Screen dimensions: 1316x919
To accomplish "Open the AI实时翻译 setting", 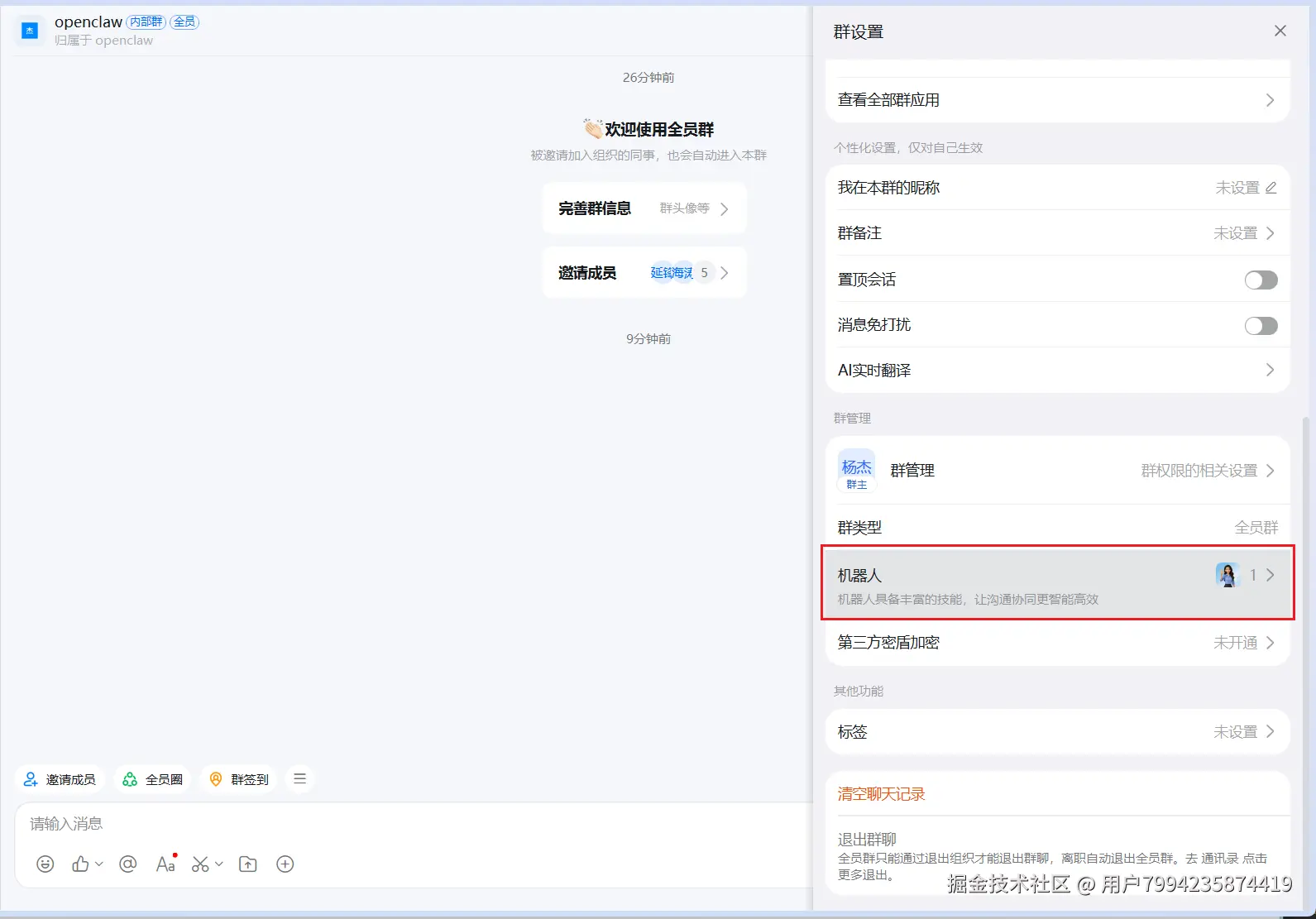I will [x=1057, y=370].
